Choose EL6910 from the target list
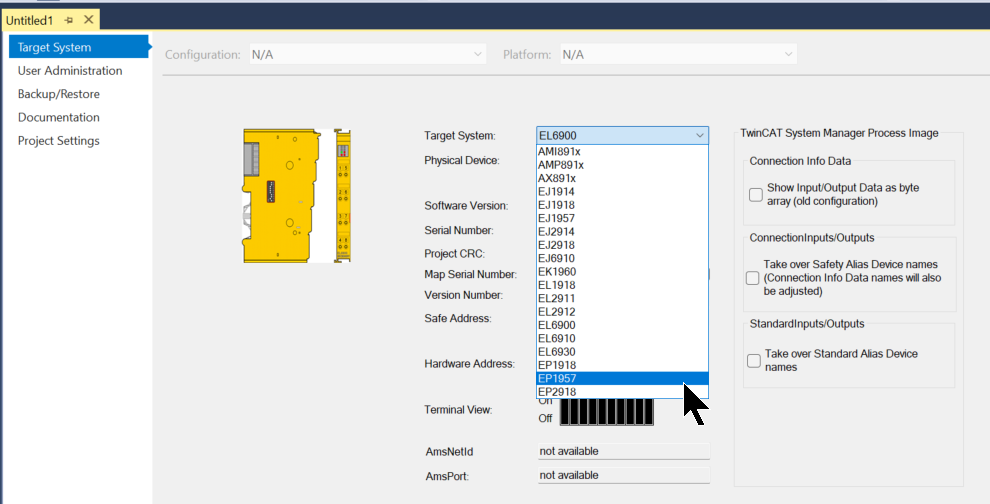Viewport: 990px width, 504px height. click(x=622, y=338)
